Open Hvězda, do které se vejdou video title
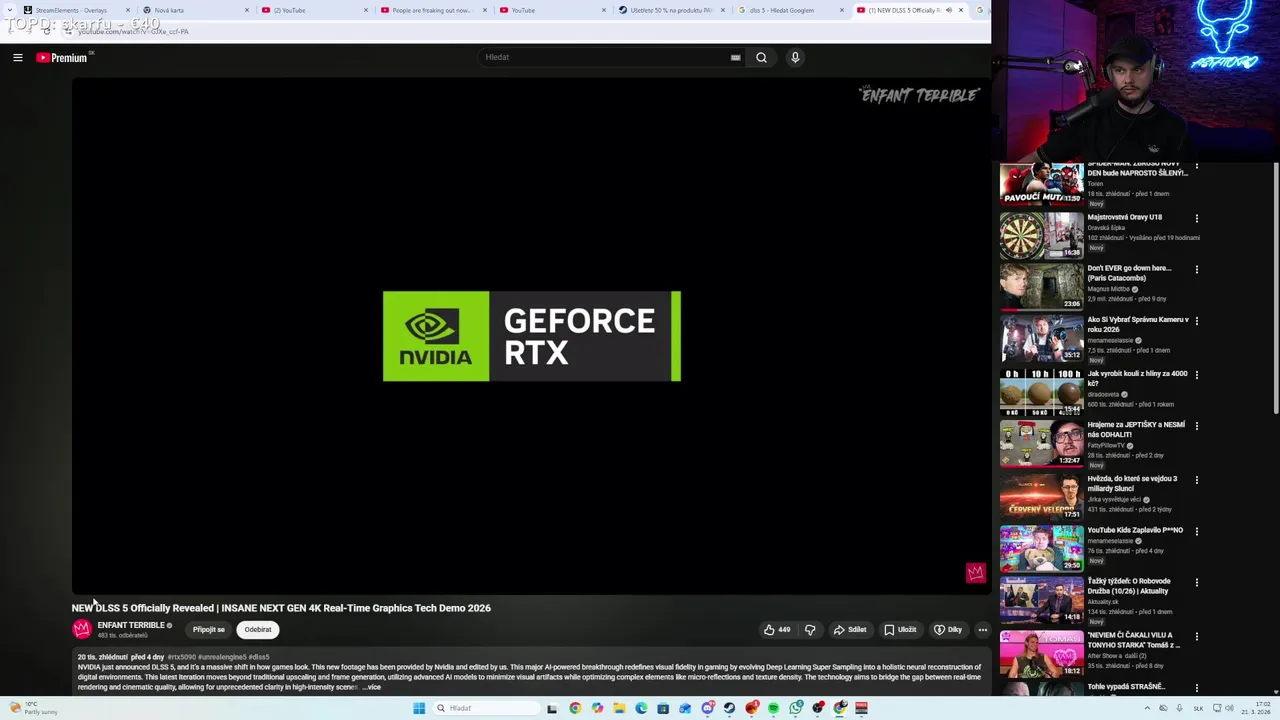 pos(1133,483)
